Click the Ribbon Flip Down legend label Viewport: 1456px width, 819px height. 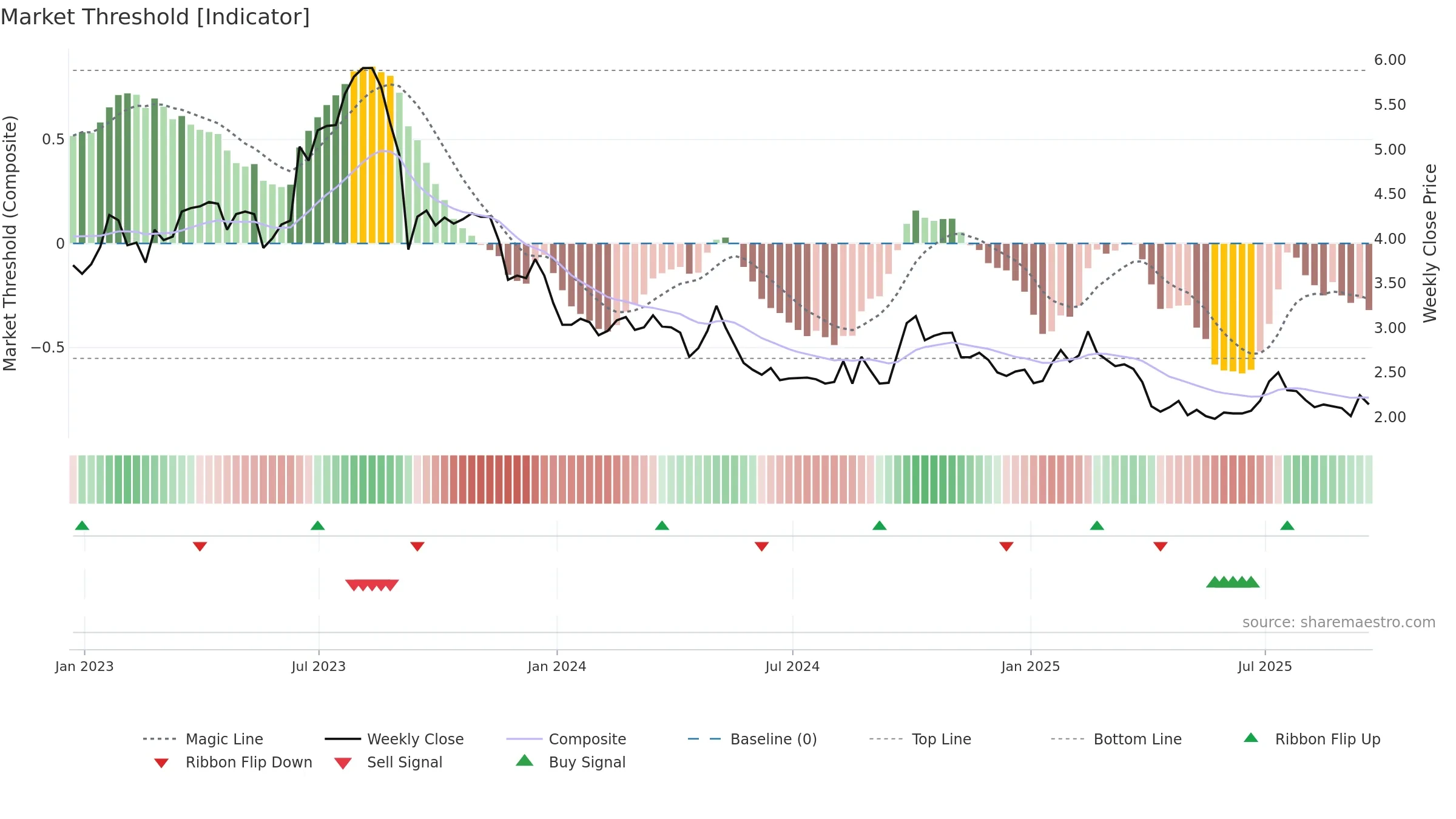pyautogui.click(x=249, y=762)
